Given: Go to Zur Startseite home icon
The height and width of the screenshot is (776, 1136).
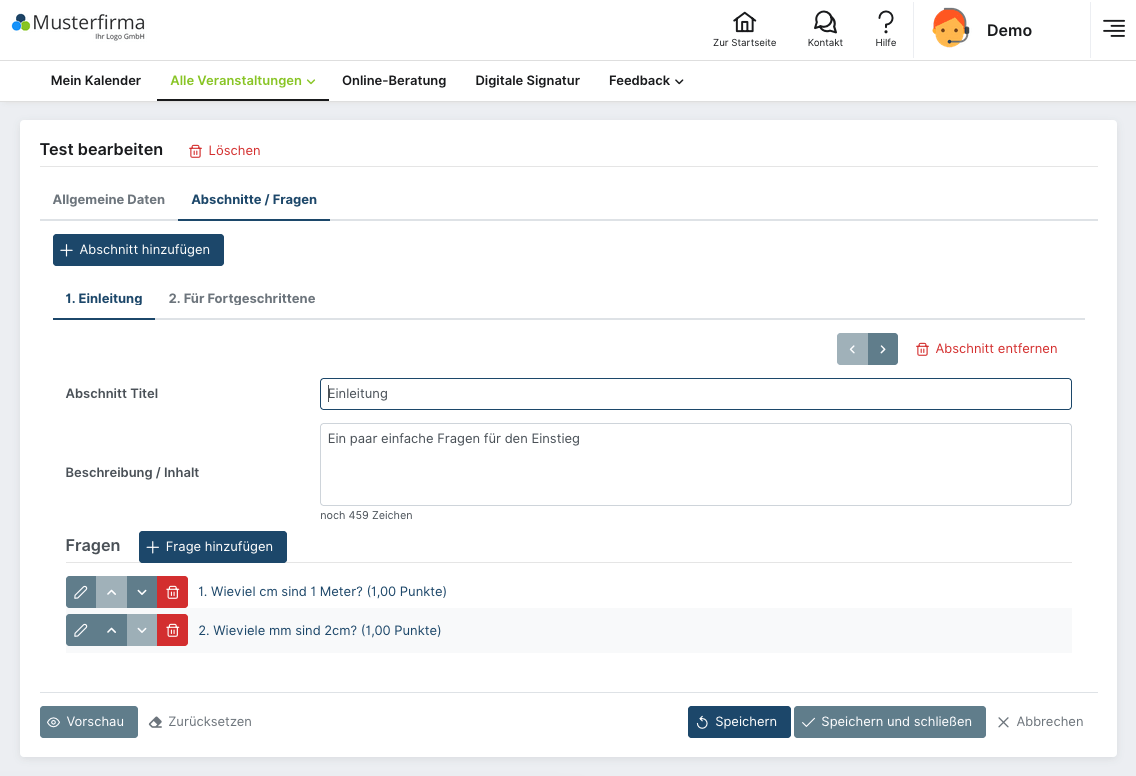Looking at the screenshot, I should tap(744, 29).
